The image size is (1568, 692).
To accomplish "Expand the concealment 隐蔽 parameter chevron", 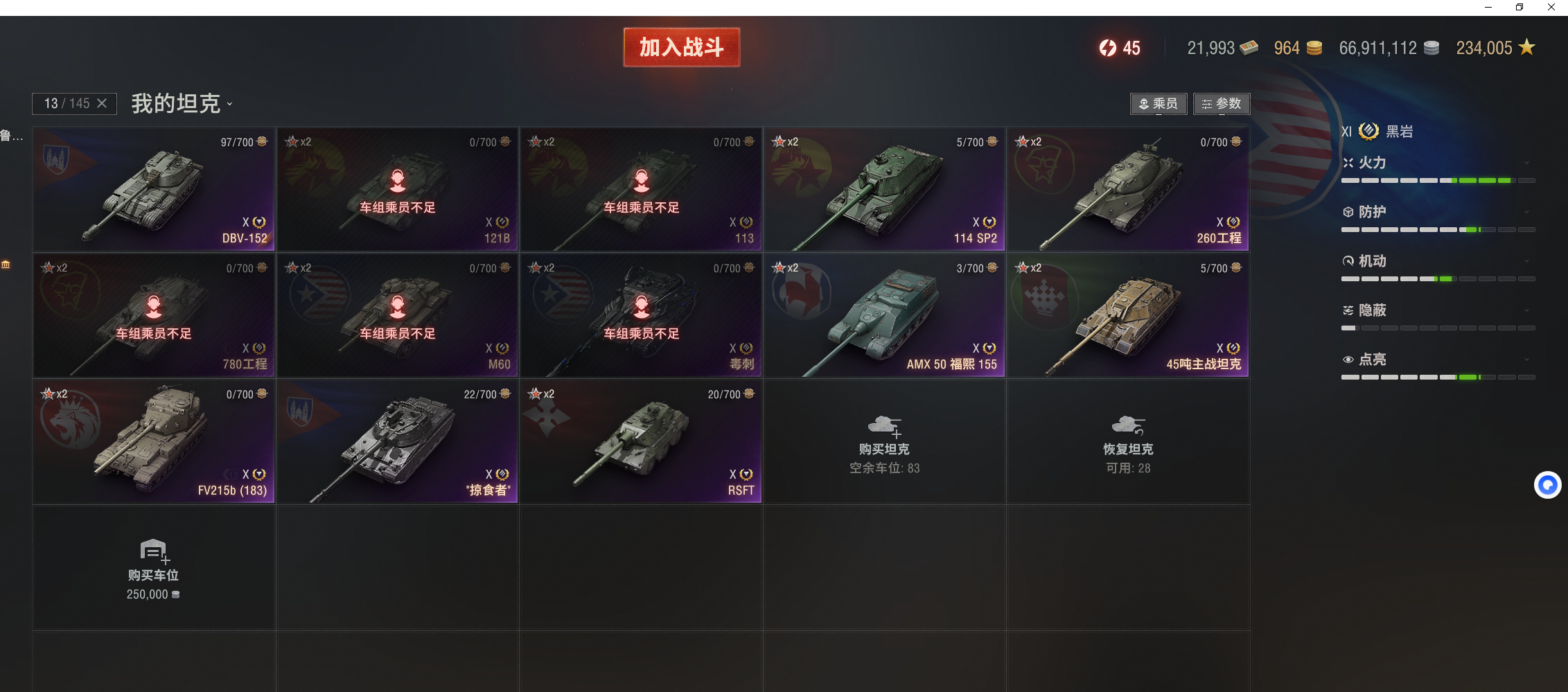I will (1527, 310).
